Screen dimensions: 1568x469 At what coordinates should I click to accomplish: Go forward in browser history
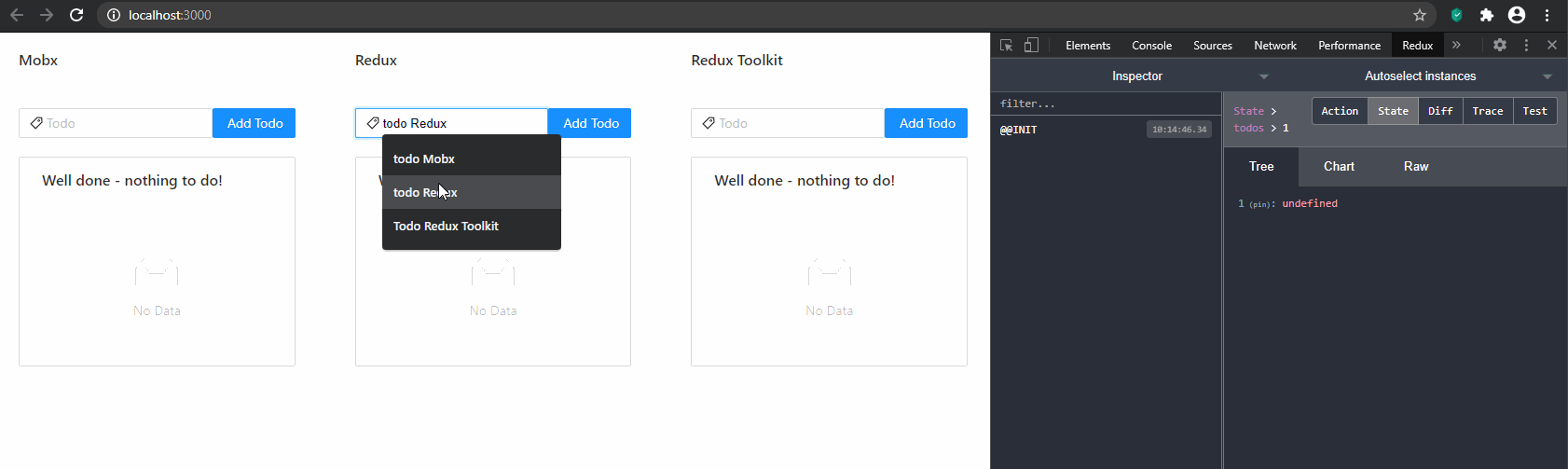47,15
